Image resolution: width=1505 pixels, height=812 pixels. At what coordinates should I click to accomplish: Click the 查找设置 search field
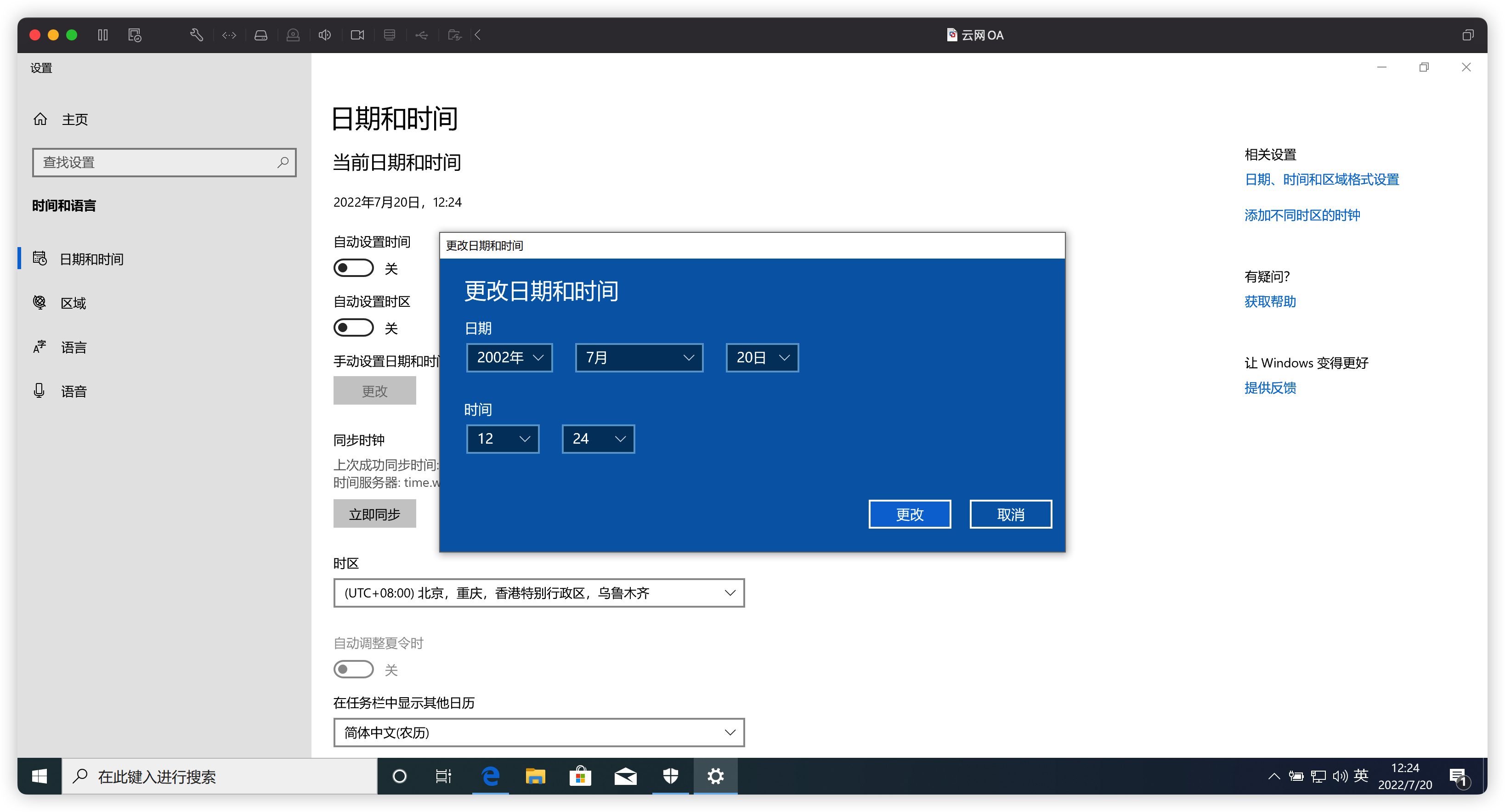[x=158, y=163]
